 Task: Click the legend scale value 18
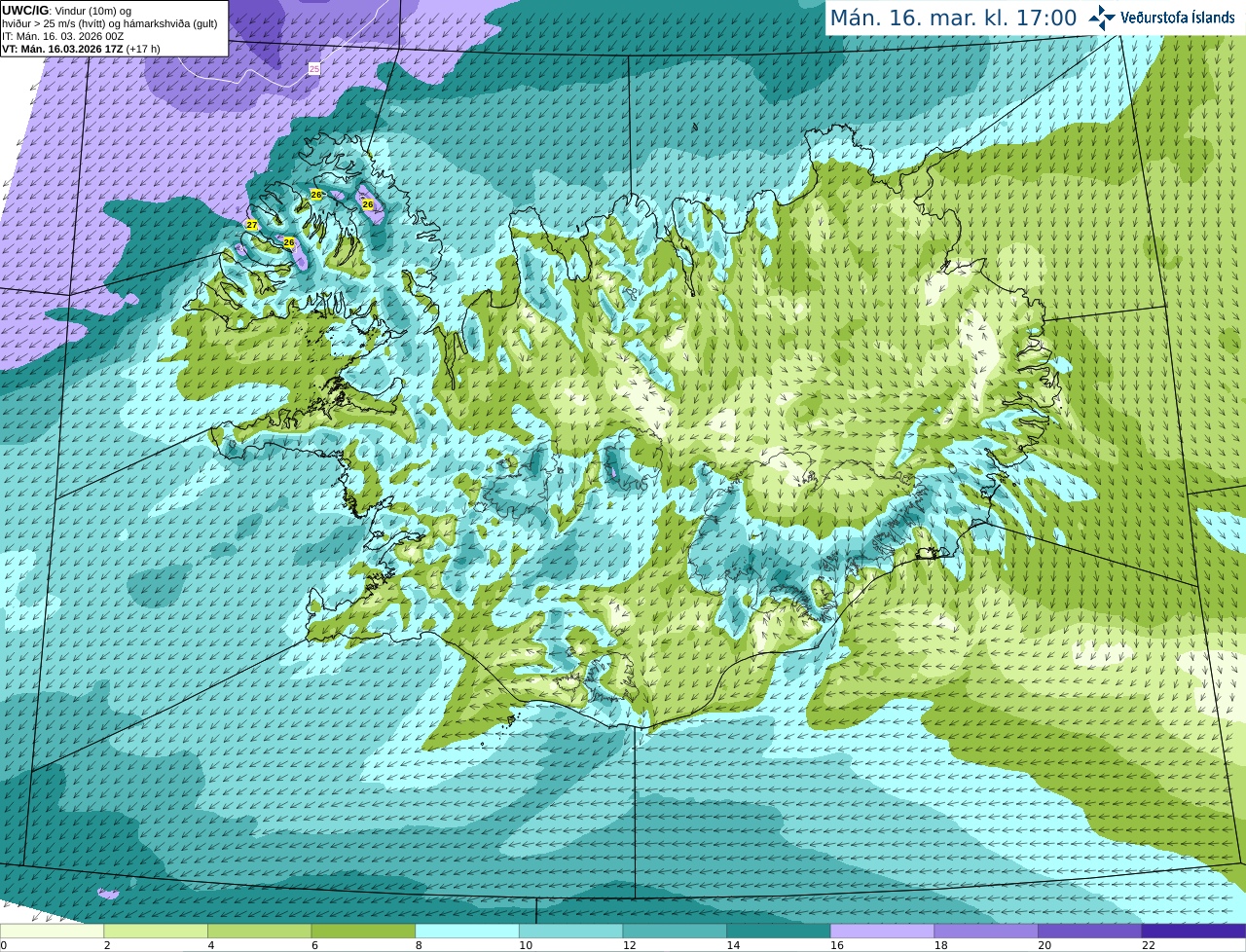pyautogui.click(x=940, y=945)
